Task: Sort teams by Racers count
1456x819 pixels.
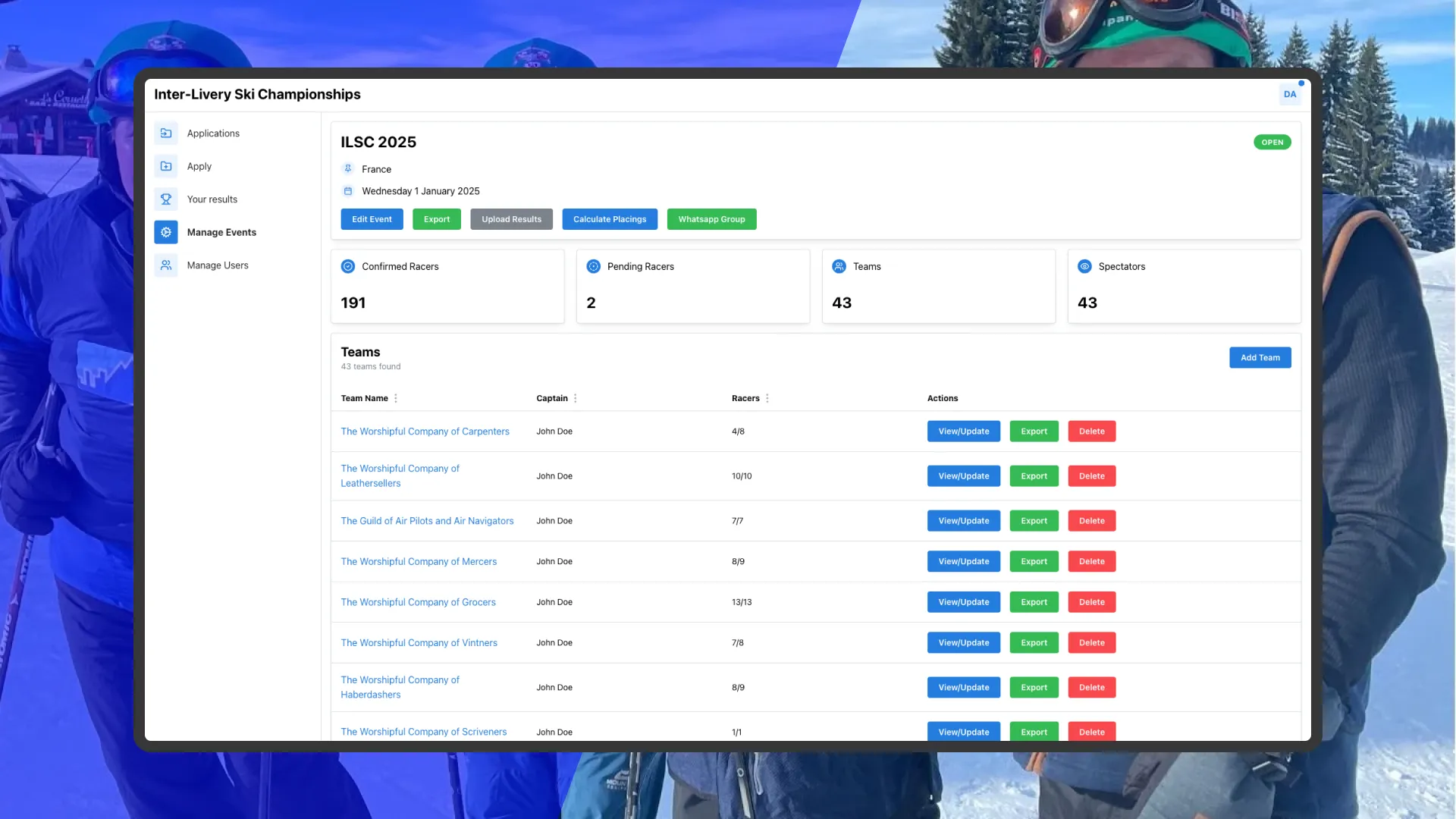Action: 767,398
